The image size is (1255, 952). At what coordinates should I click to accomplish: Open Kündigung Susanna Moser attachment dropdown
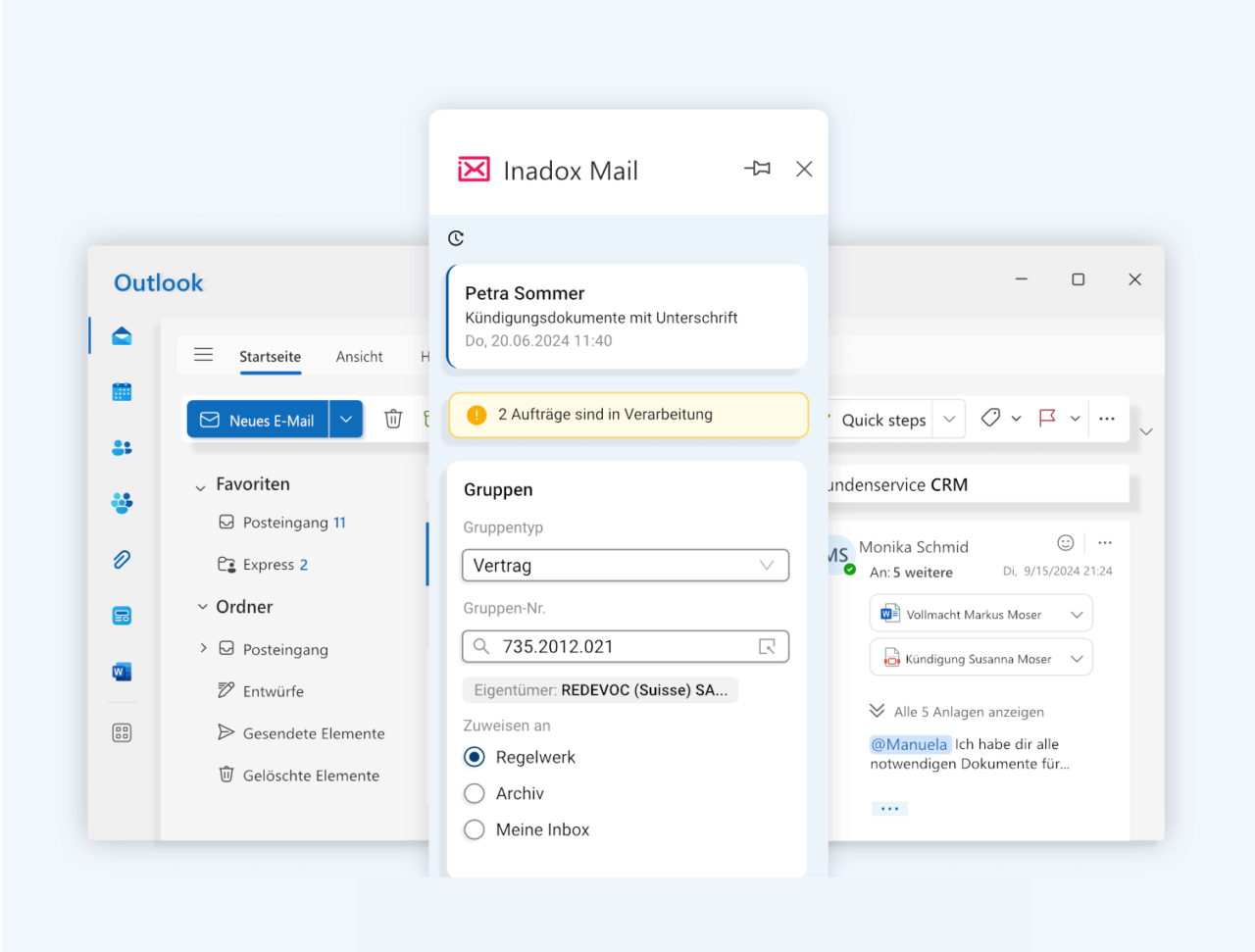1077,659
